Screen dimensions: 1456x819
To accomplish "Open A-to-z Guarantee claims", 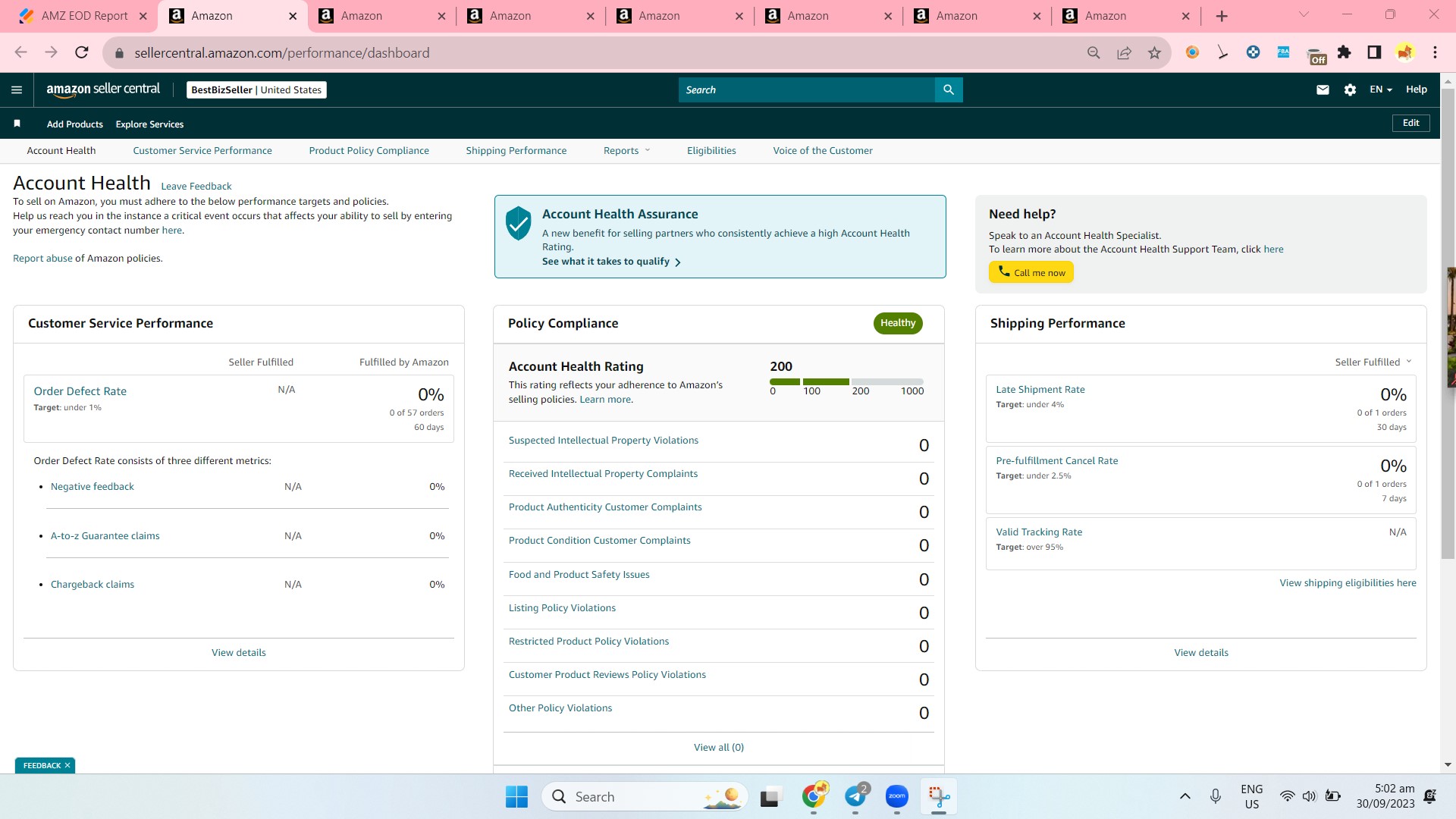I will [x=105, y=535].
